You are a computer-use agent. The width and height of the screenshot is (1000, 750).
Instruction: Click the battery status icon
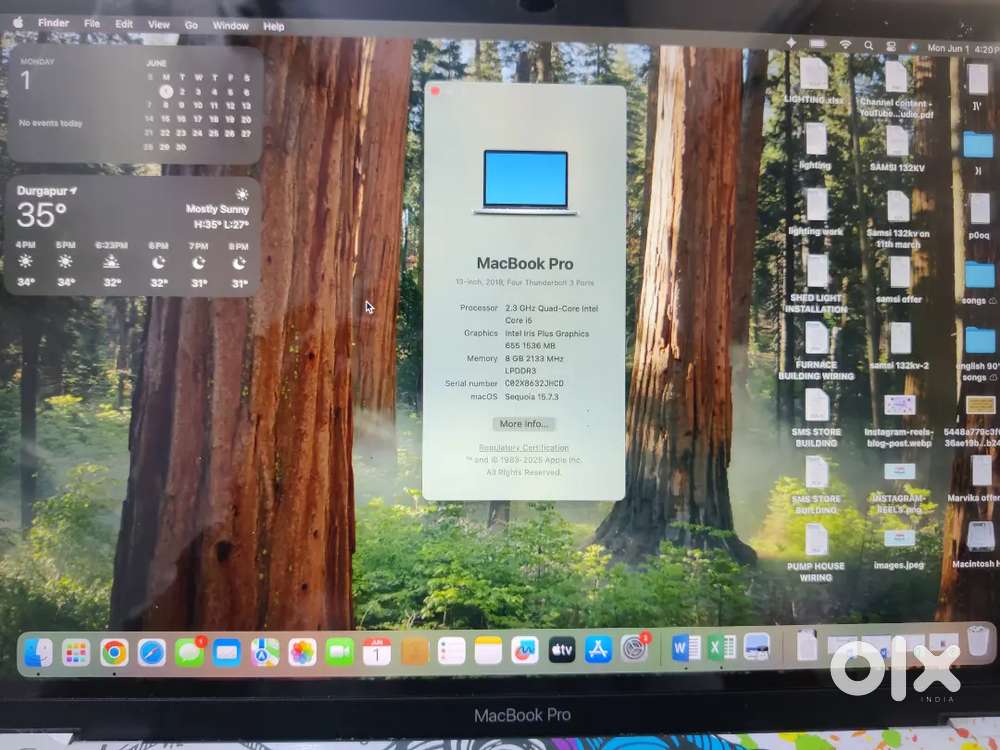tap(818, 44)
